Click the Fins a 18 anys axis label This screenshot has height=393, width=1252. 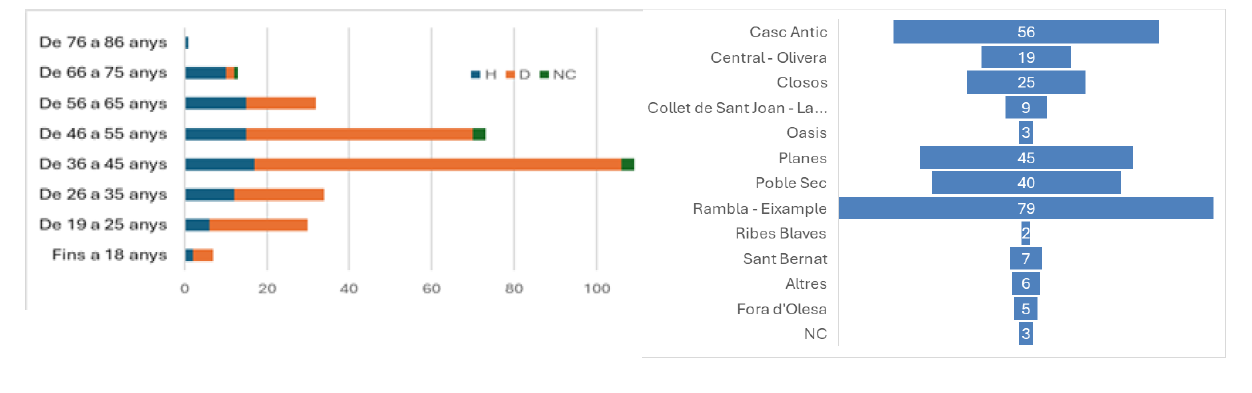click(x=109, y=255)
